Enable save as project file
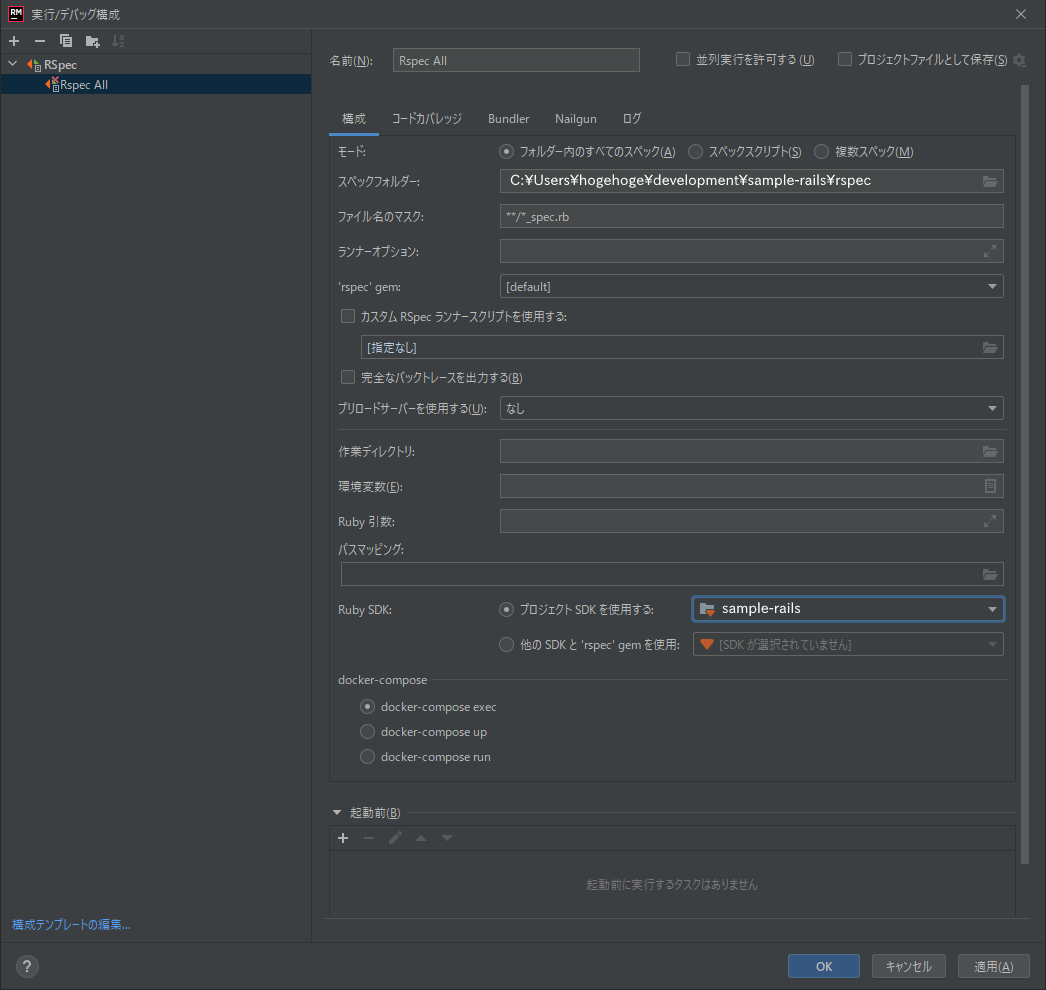 coord(845,59)
